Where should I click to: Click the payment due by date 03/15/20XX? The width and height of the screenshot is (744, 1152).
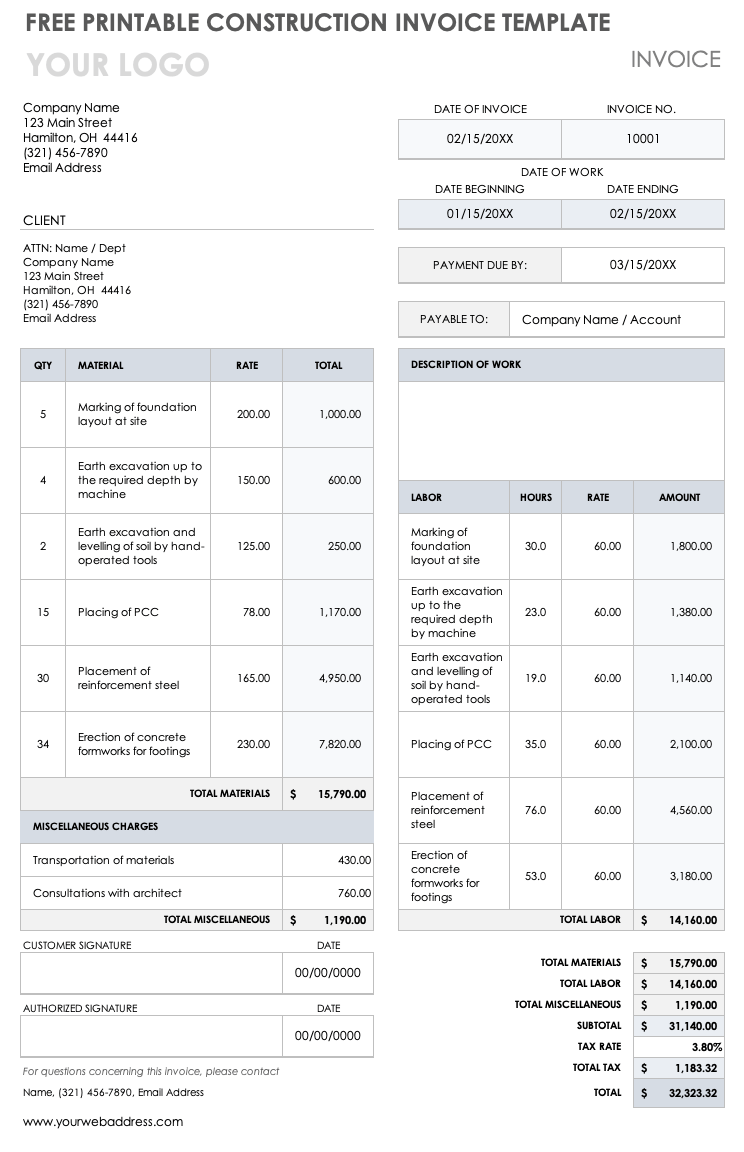click(643, 265)
